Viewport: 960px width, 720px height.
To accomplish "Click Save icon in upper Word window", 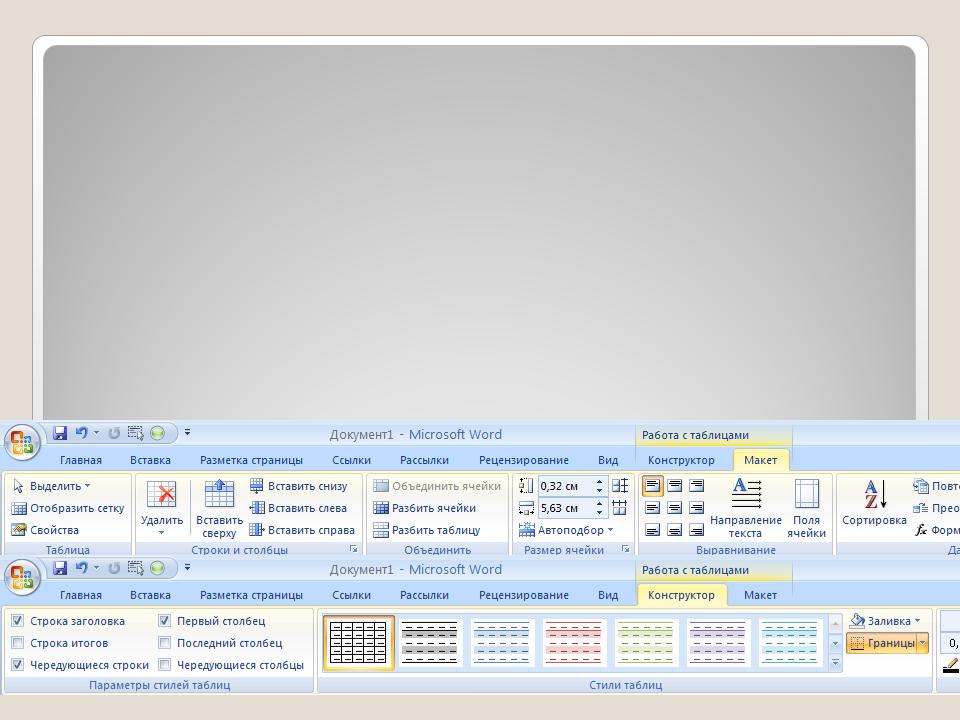I will point(59,433).
